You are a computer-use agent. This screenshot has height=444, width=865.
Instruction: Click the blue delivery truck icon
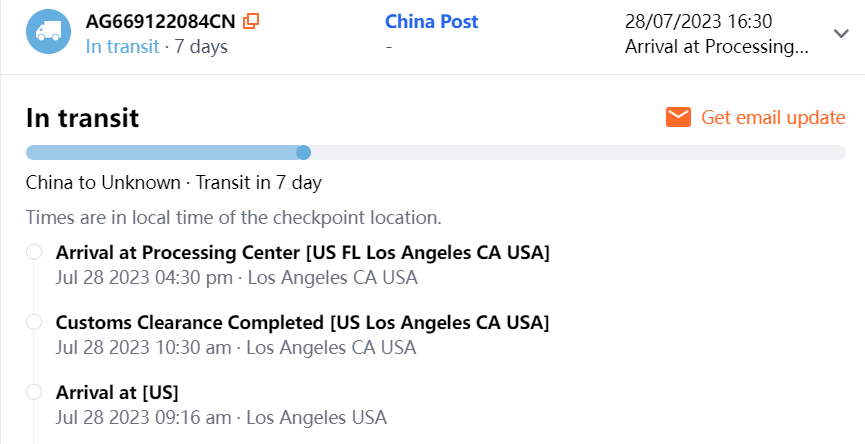click(x=48, y=32)
